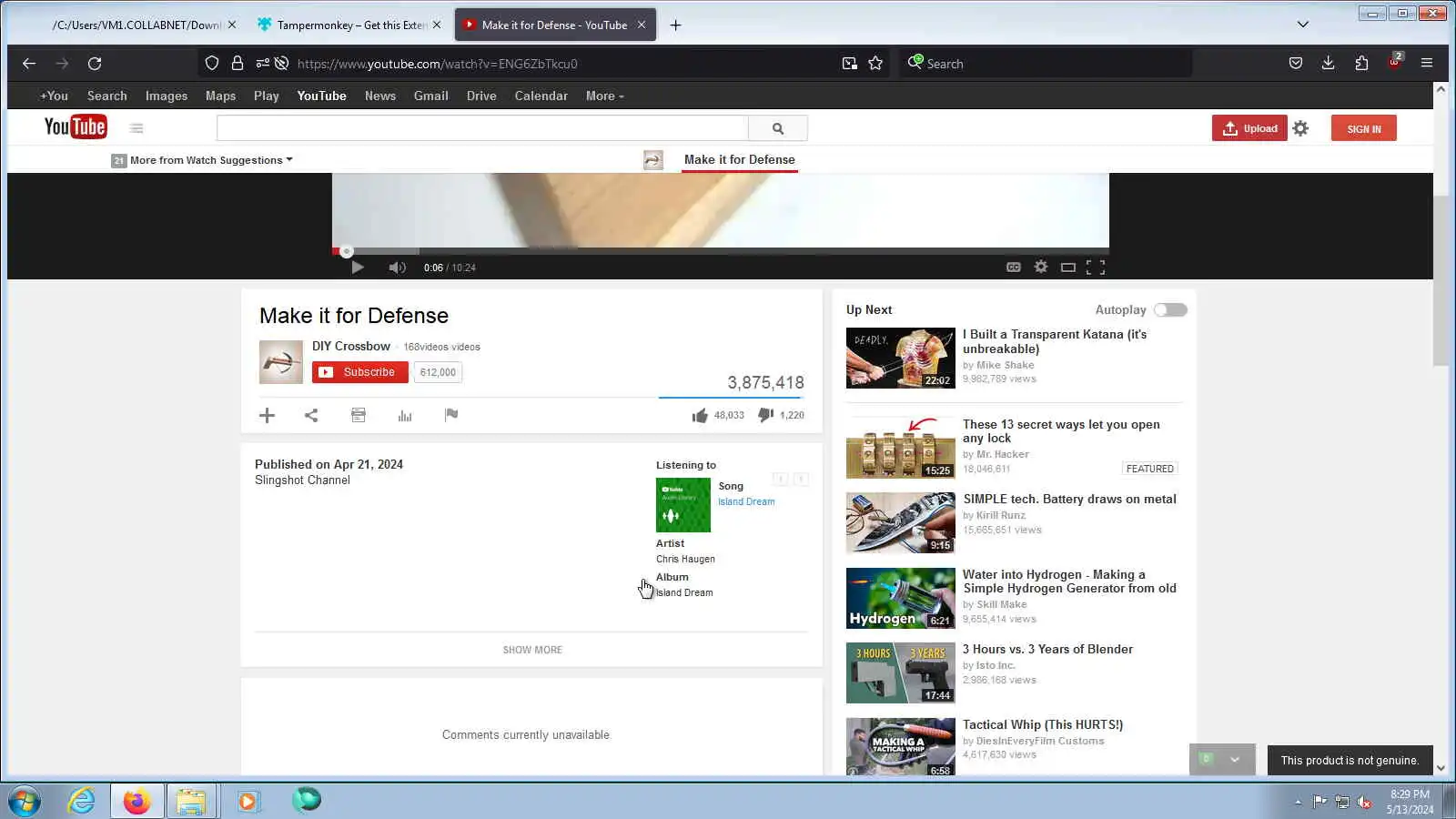1456x819 pixels.
Task: Open Maps in the Google bar
Action: click(220, 96)
